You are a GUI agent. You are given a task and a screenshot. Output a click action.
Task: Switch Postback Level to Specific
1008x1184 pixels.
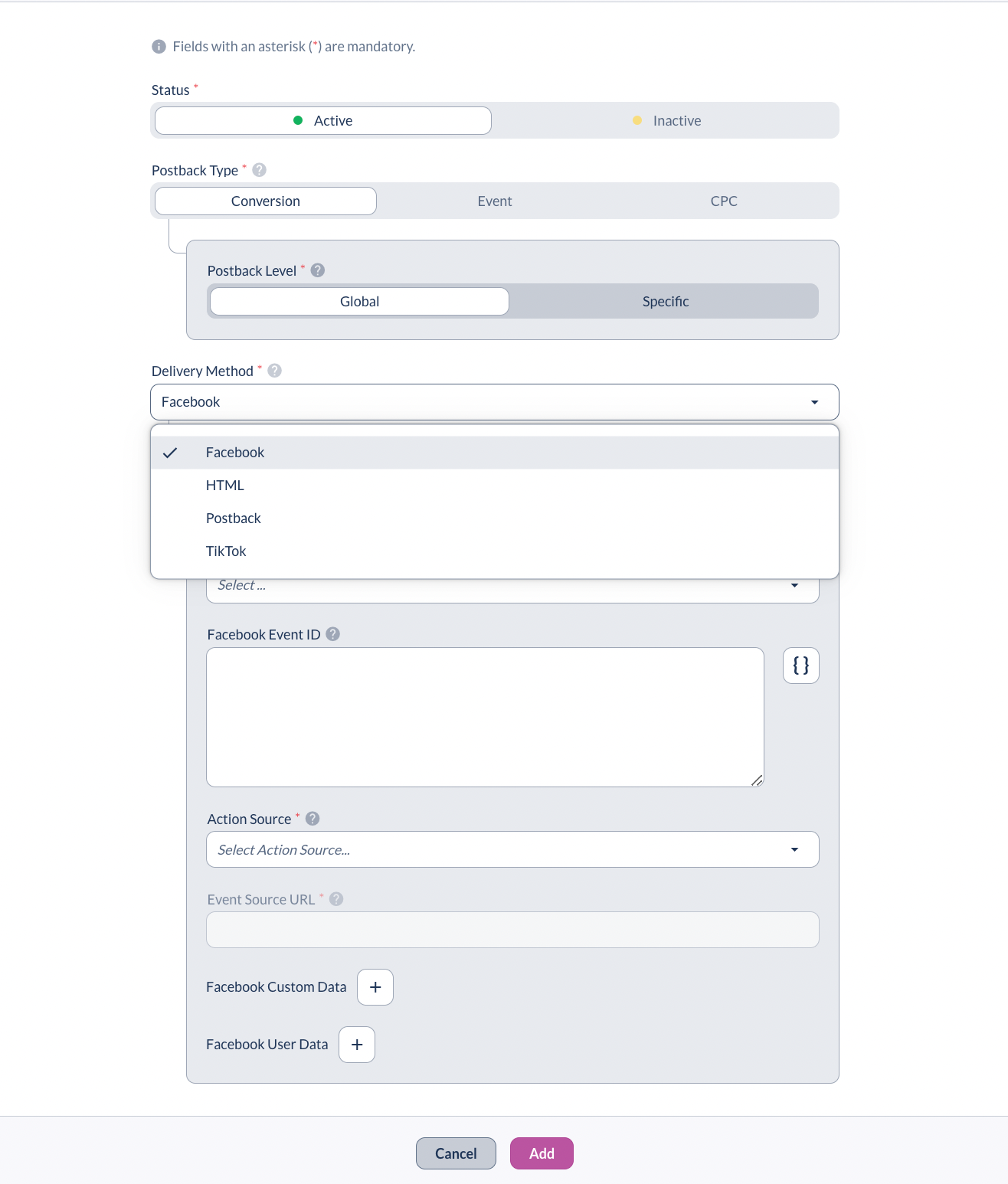point(665,302)
